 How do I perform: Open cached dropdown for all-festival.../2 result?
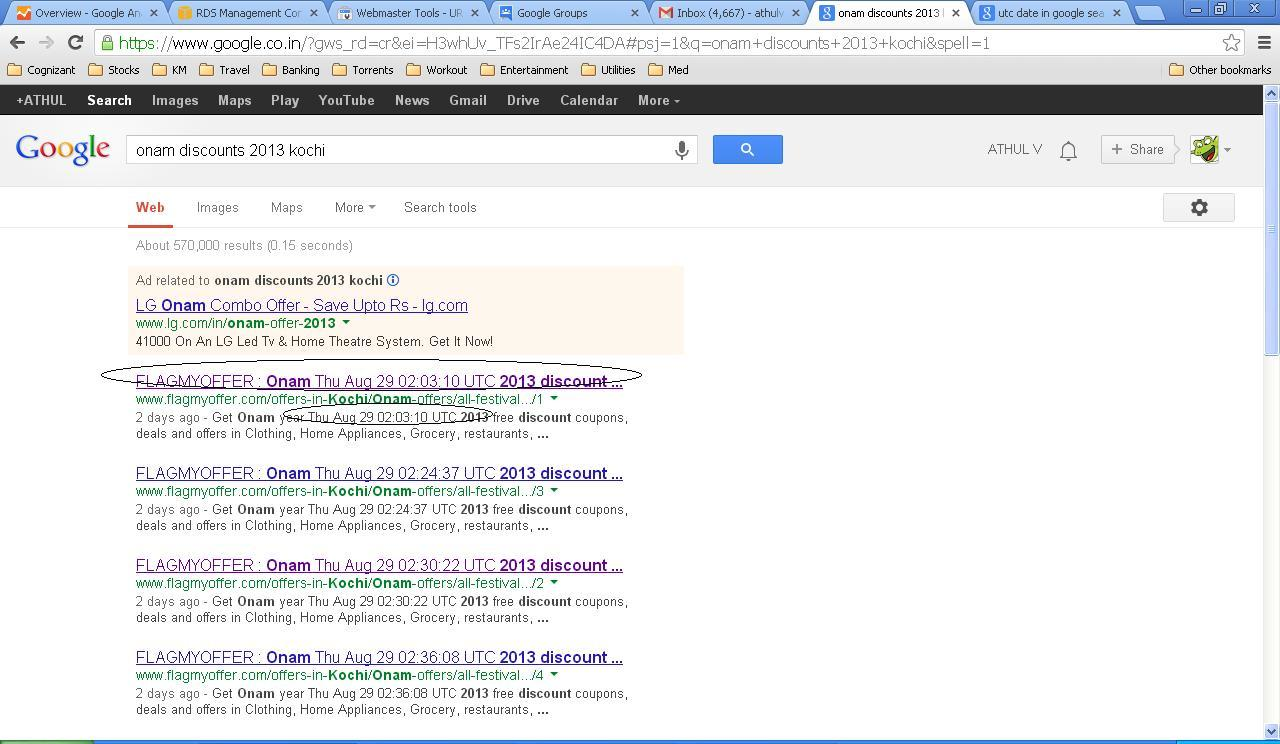(x=554, y=583)
